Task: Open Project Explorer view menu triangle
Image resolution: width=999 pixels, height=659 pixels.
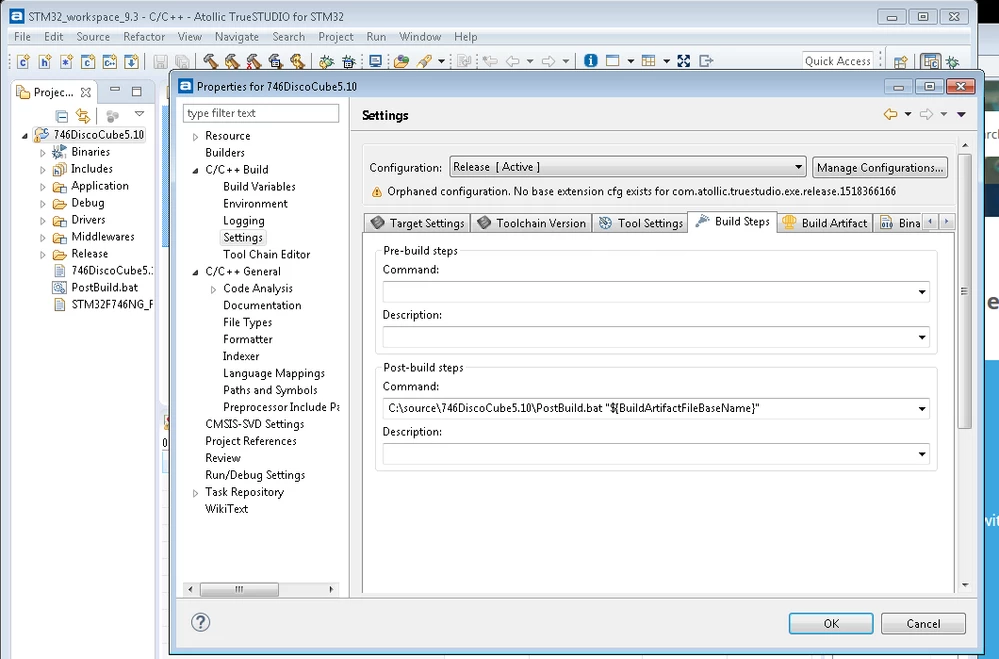Action: (x=140, y=114)
